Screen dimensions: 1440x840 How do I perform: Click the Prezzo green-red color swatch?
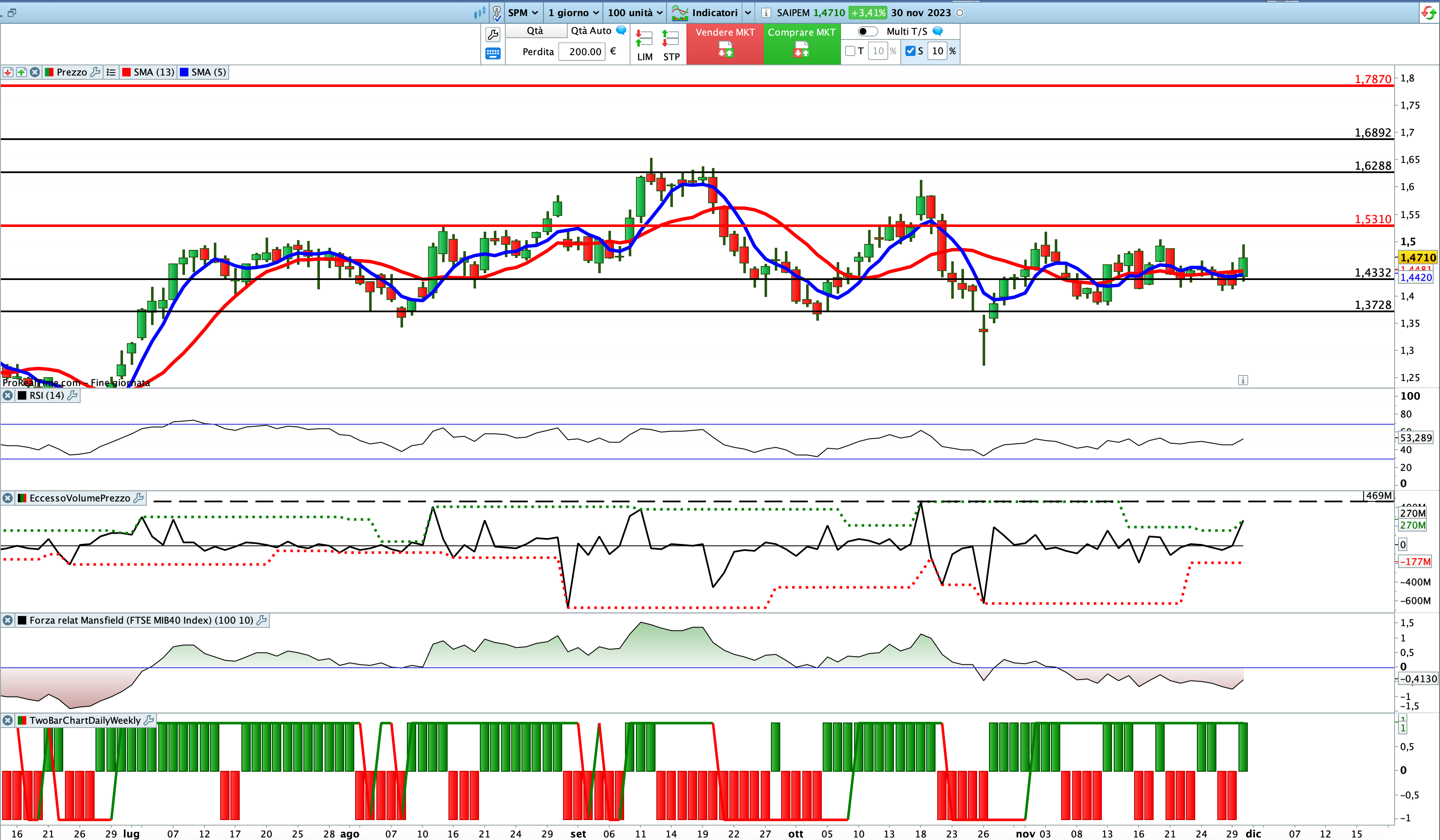[49, 72]
